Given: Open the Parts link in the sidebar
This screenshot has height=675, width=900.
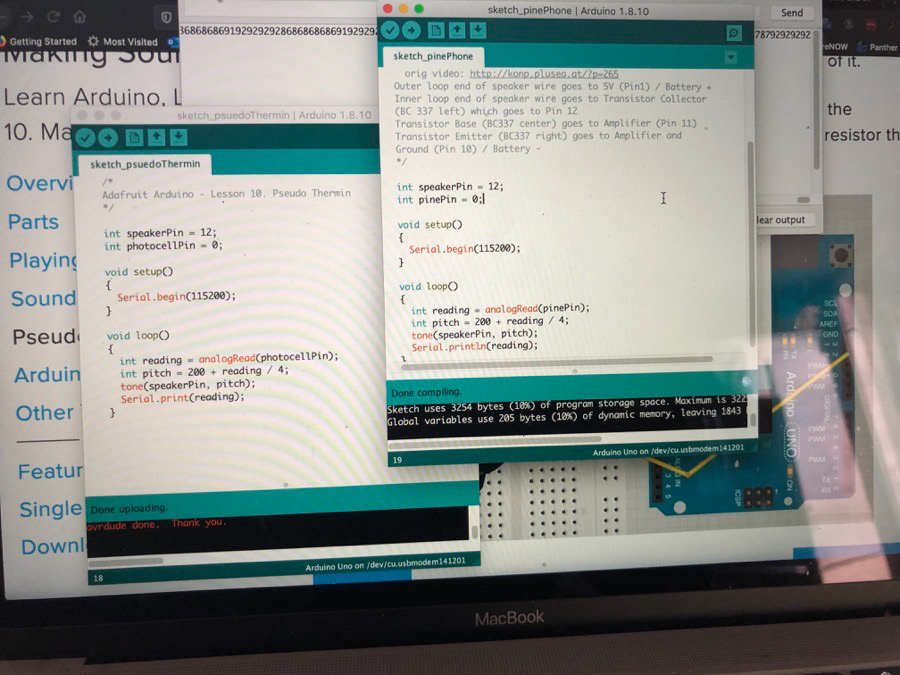Looking at the screenshot, I should pyautogui.click(x=33, y=222).
